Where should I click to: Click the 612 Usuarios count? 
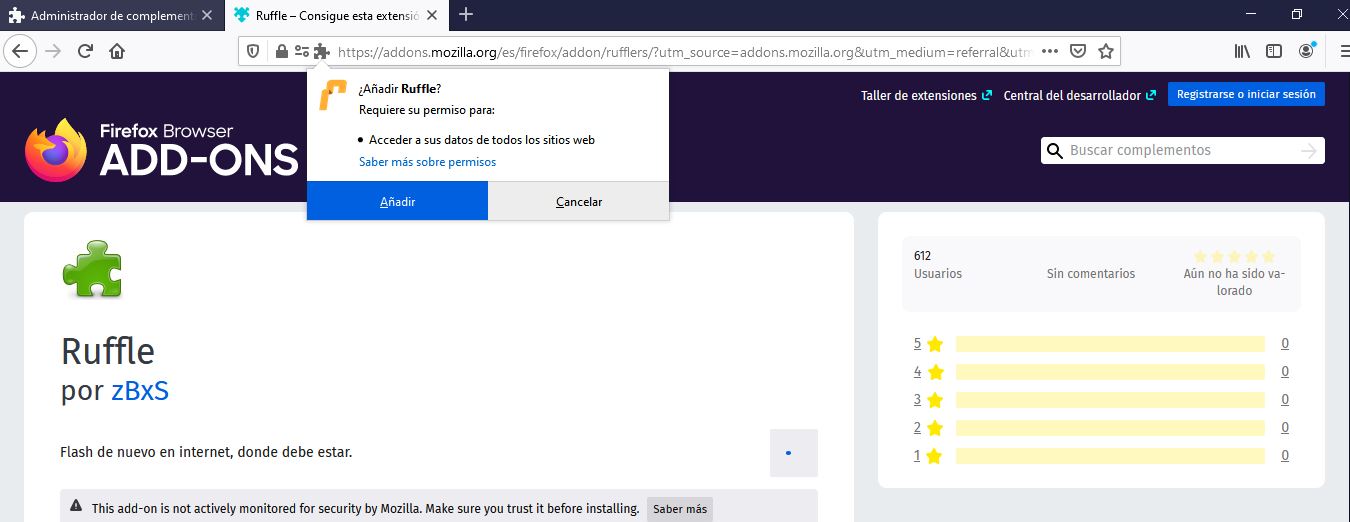[x=938, y=265]
